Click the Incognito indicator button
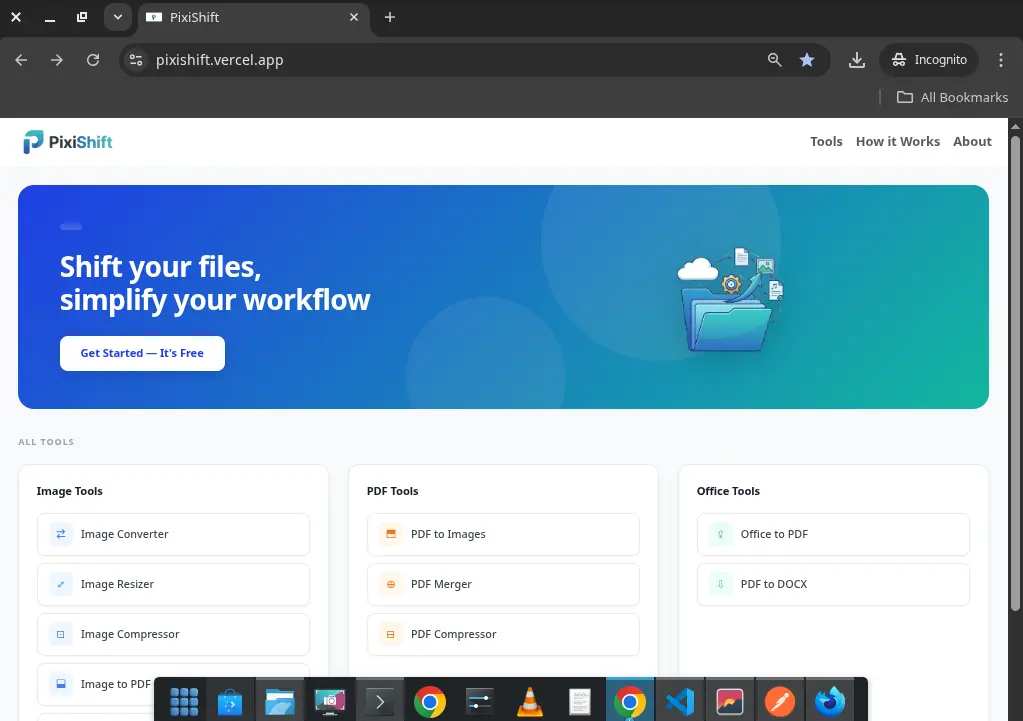The width and height of the screenshot is (1023, 721). (929, 60)
